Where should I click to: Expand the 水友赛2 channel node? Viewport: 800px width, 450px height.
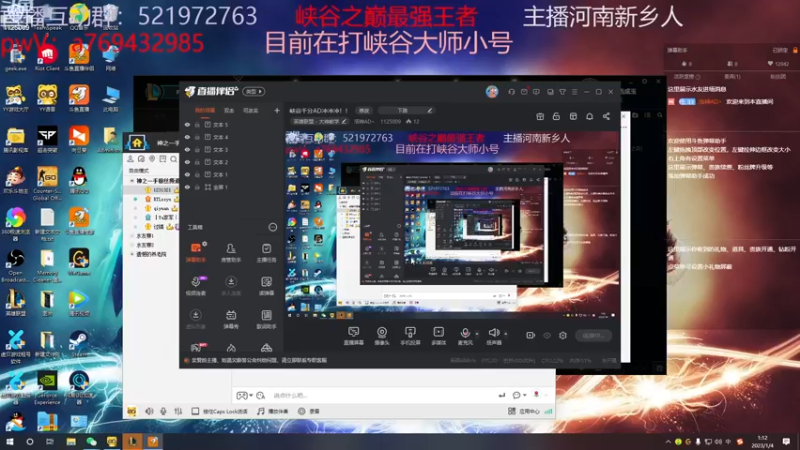pos(132,245)
